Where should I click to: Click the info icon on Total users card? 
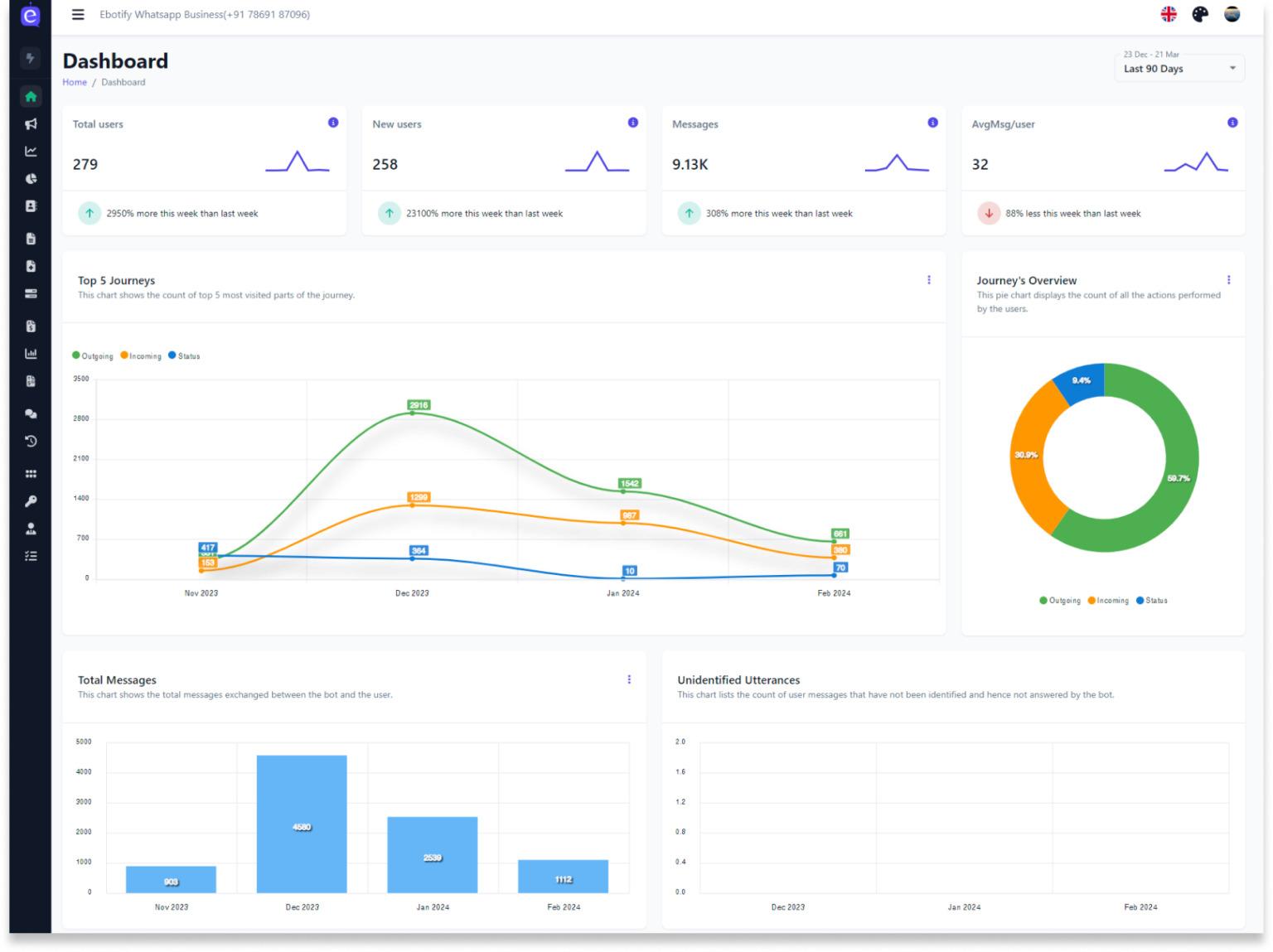pyautogui.click(x=333, y=123)
